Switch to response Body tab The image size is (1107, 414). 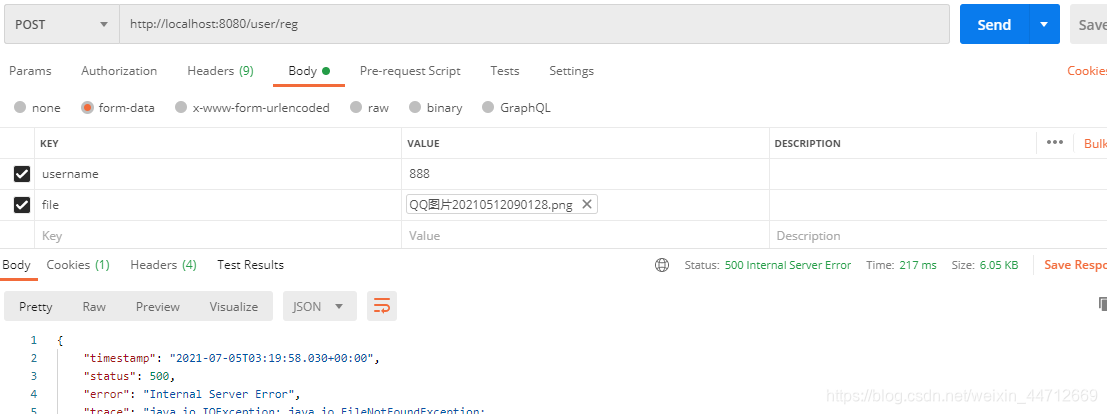[x=16, y=265]
